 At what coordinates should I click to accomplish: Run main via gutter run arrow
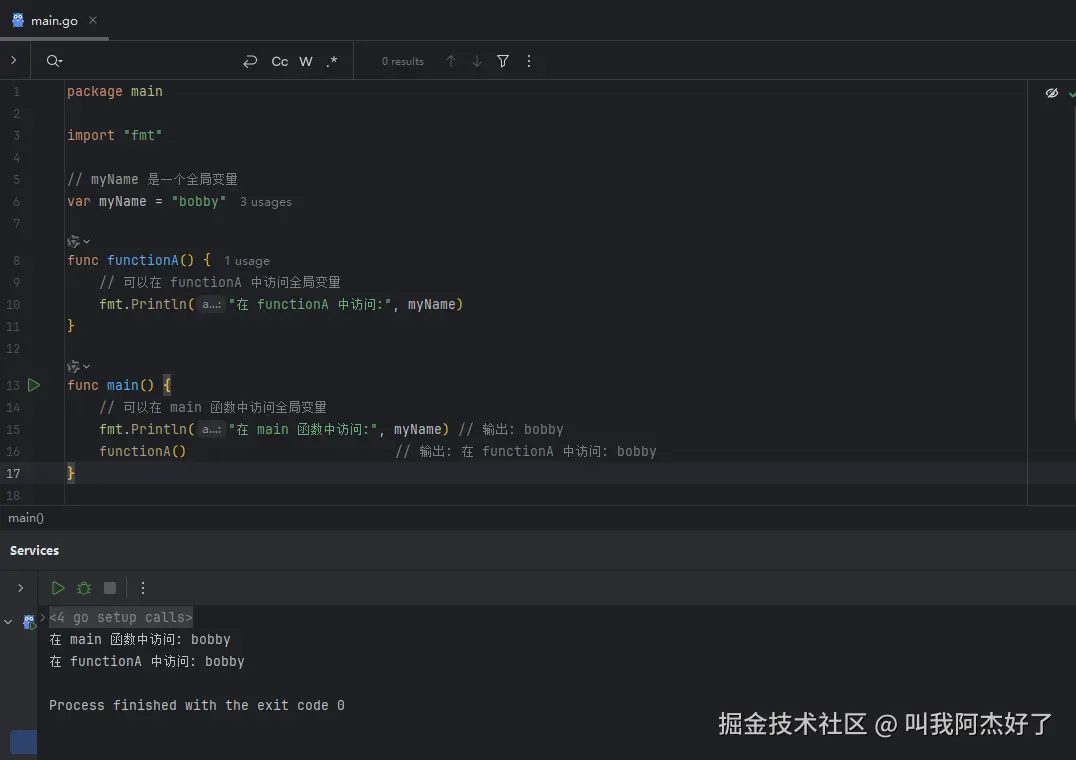(x=34, y=385)
